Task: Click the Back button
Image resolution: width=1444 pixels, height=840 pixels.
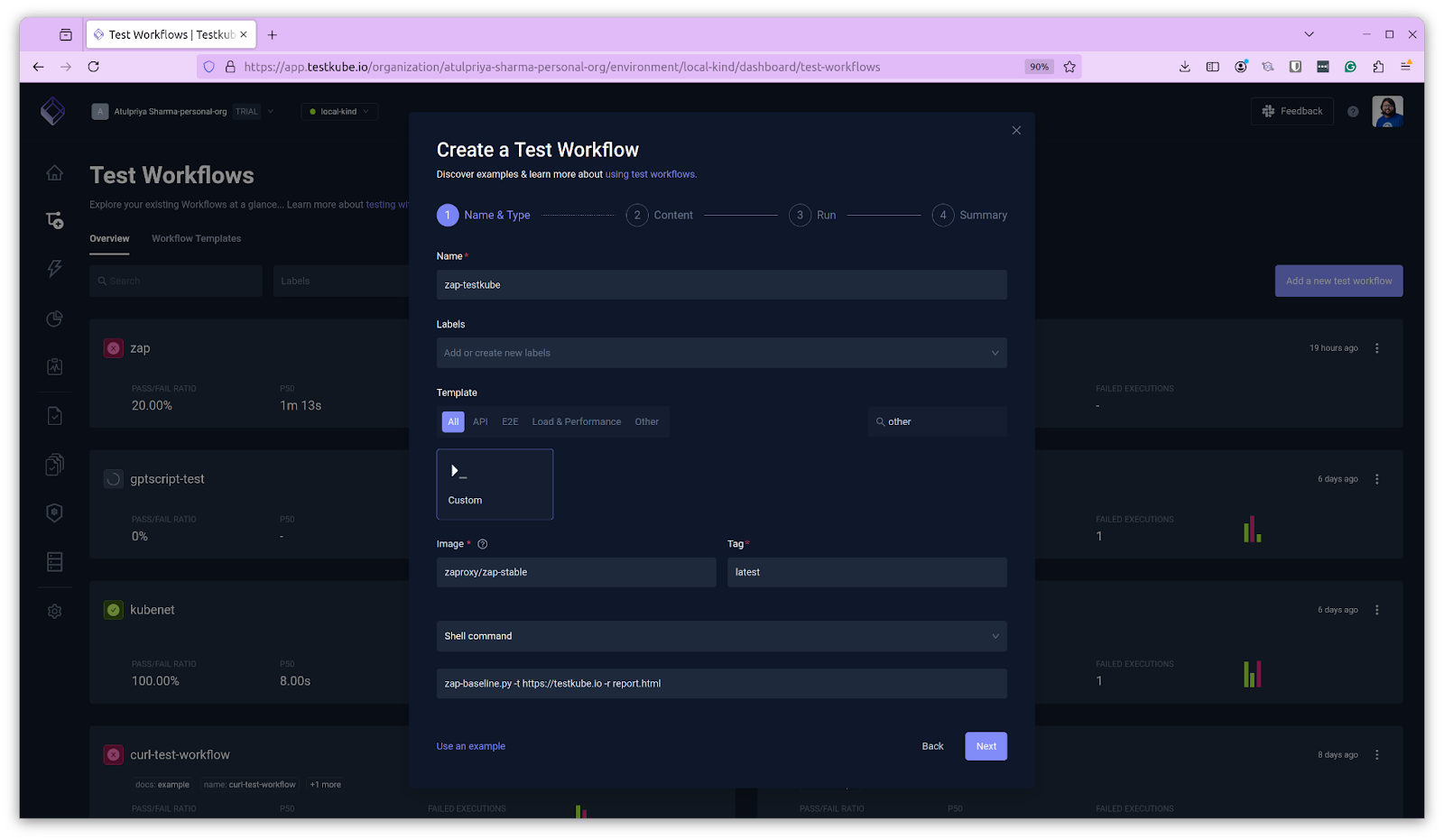Action: click(932, 746)
